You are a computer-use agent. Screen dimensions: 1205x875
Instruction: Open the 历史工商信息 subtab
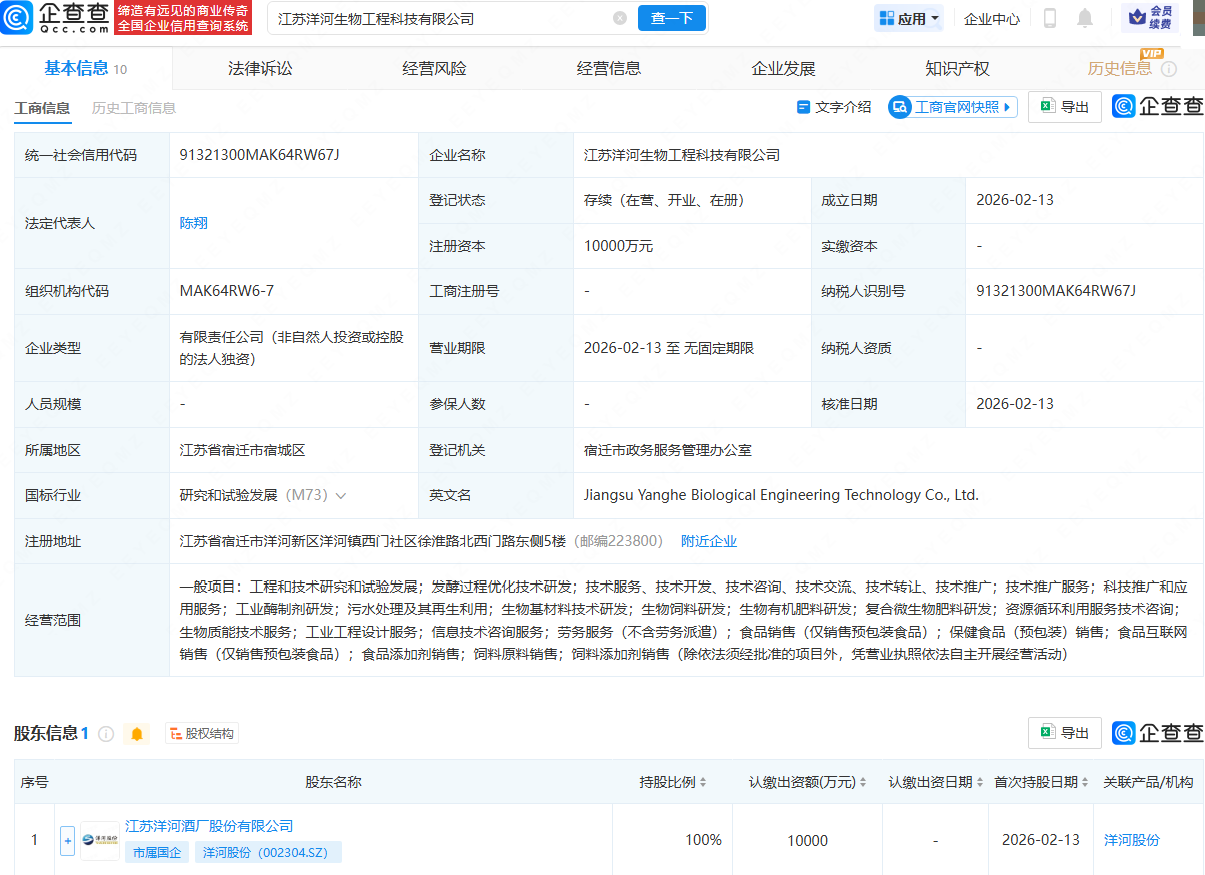(x=134, y=107)
